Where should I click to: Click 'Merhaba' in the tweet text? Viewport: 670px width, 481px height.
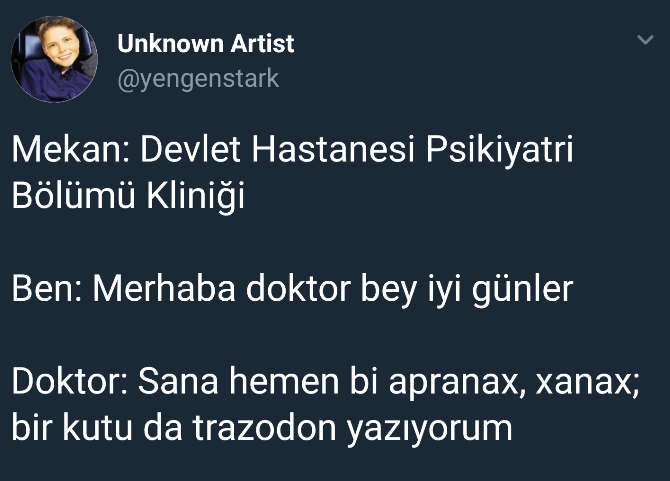pos(164,289)
